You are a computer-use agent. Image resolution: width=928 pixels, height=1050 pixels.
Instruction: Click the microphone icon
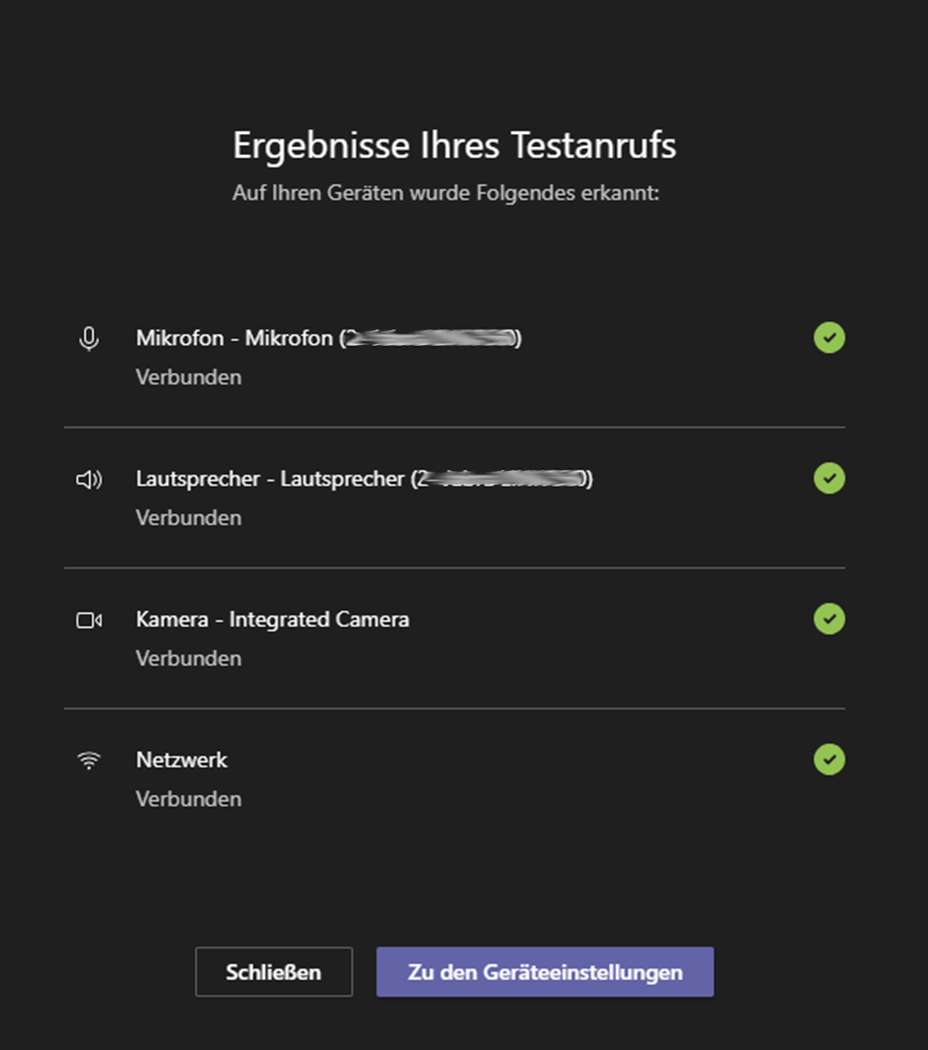[x=89, y=339]
